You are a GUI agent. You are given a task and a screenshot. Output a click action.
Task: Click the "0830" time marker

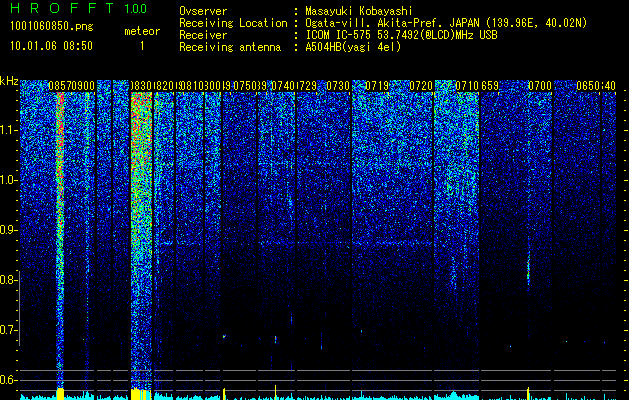coord(142,86)
